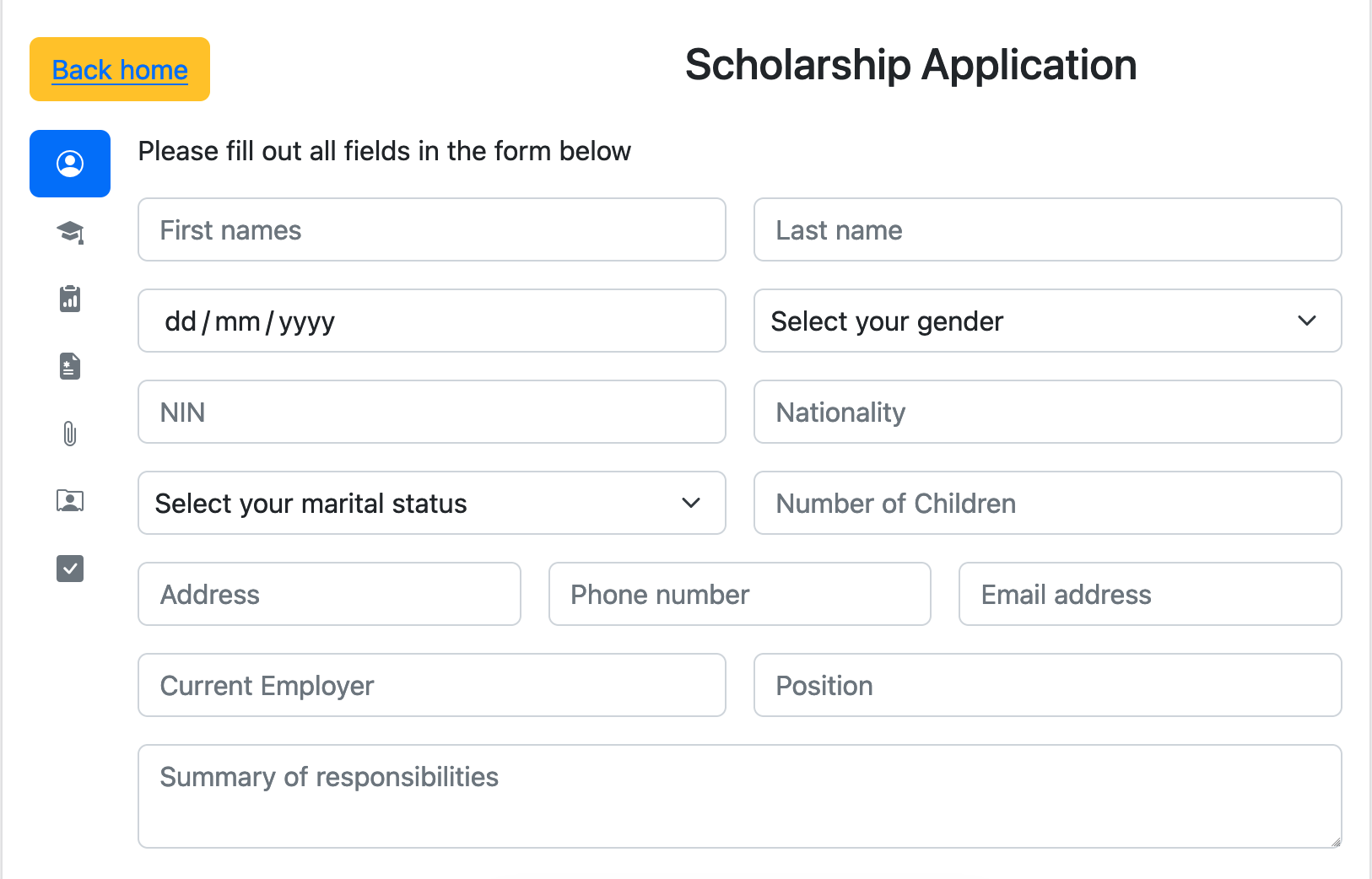Screen dimensions: 1372x879
Task: Focus the Number of Children field
Action: 1047,503
